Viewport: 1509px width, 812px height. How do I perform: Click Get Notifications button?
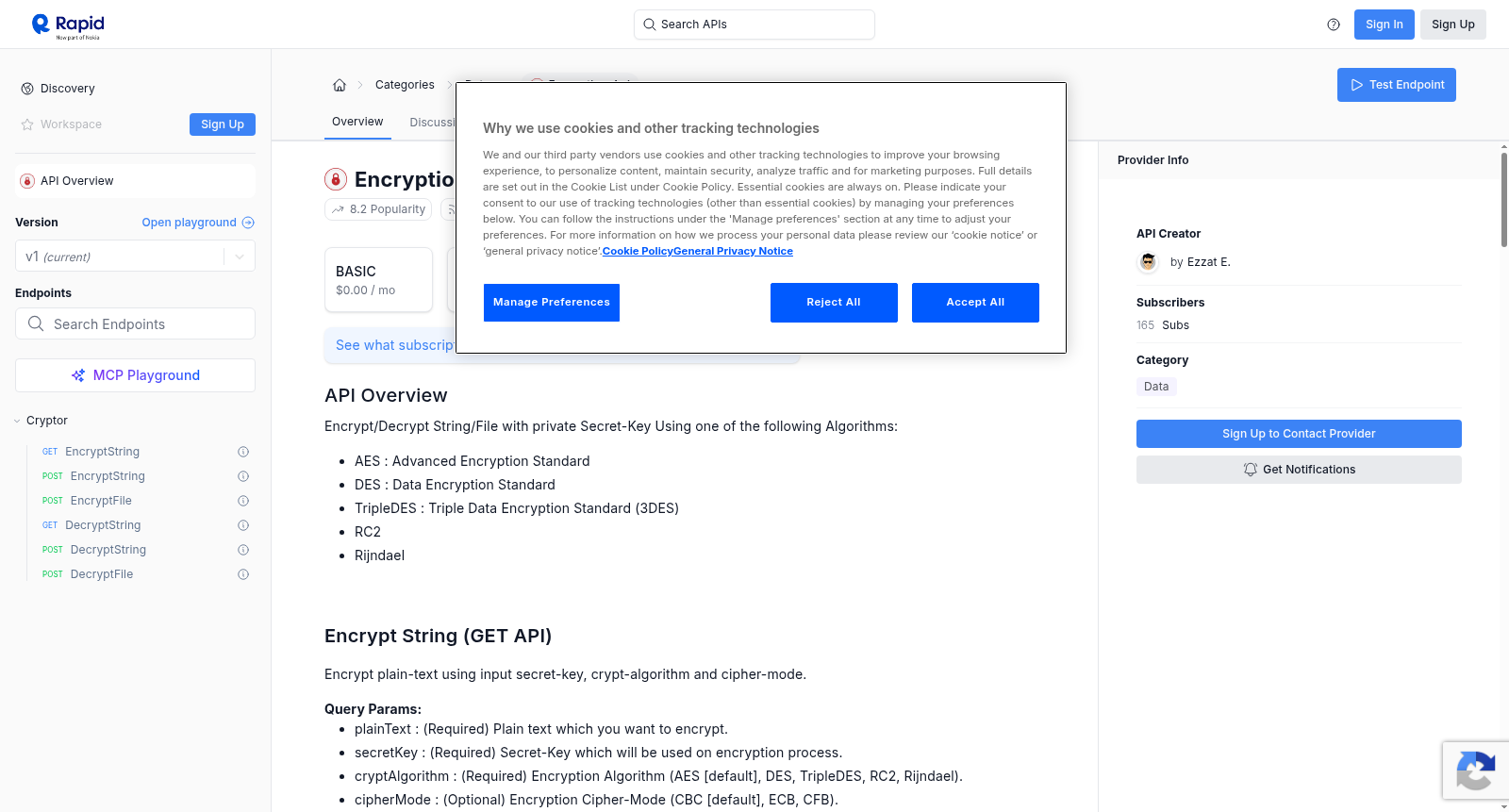pyautogui.click(x=1299, y=470)
